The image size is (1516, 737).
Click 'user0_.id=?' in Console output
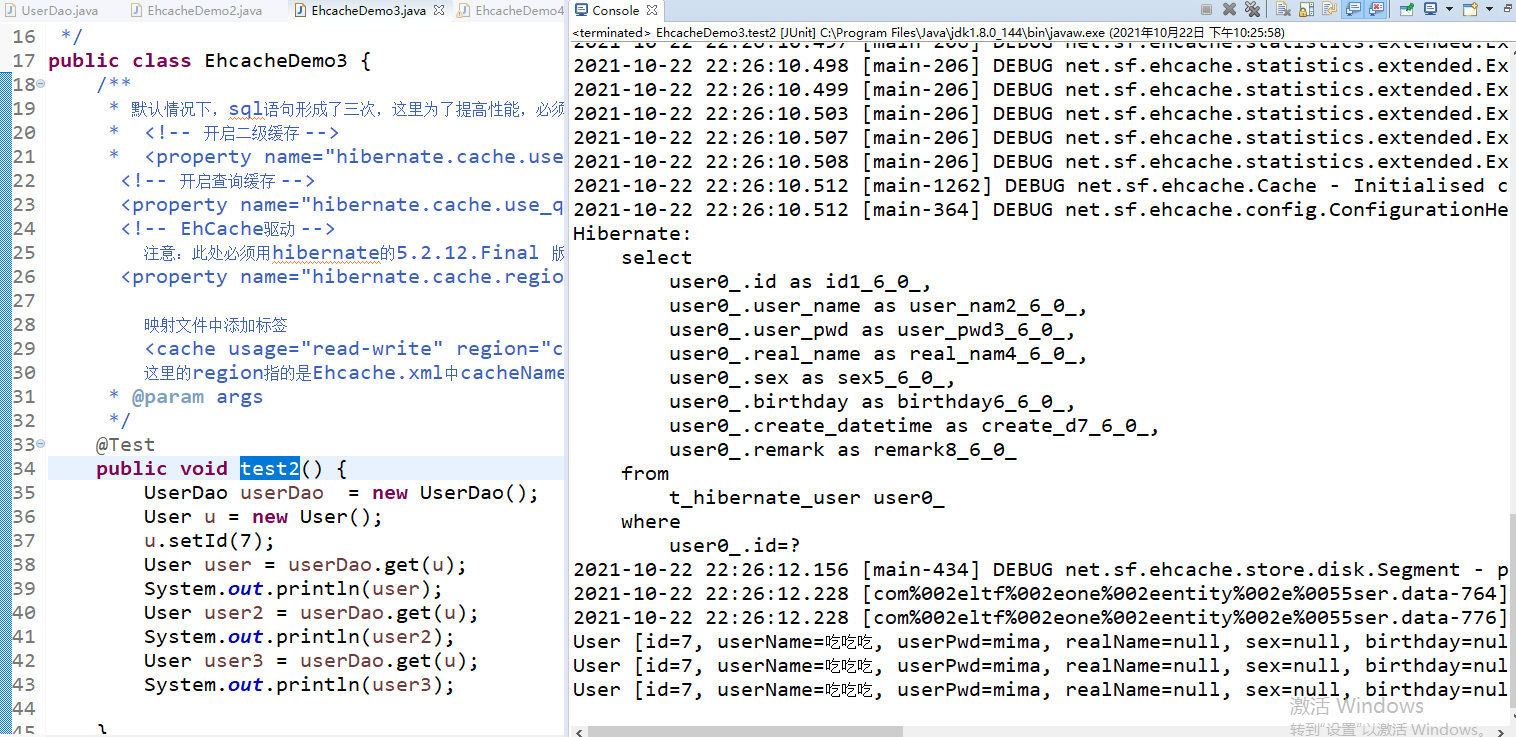point(735,545)
